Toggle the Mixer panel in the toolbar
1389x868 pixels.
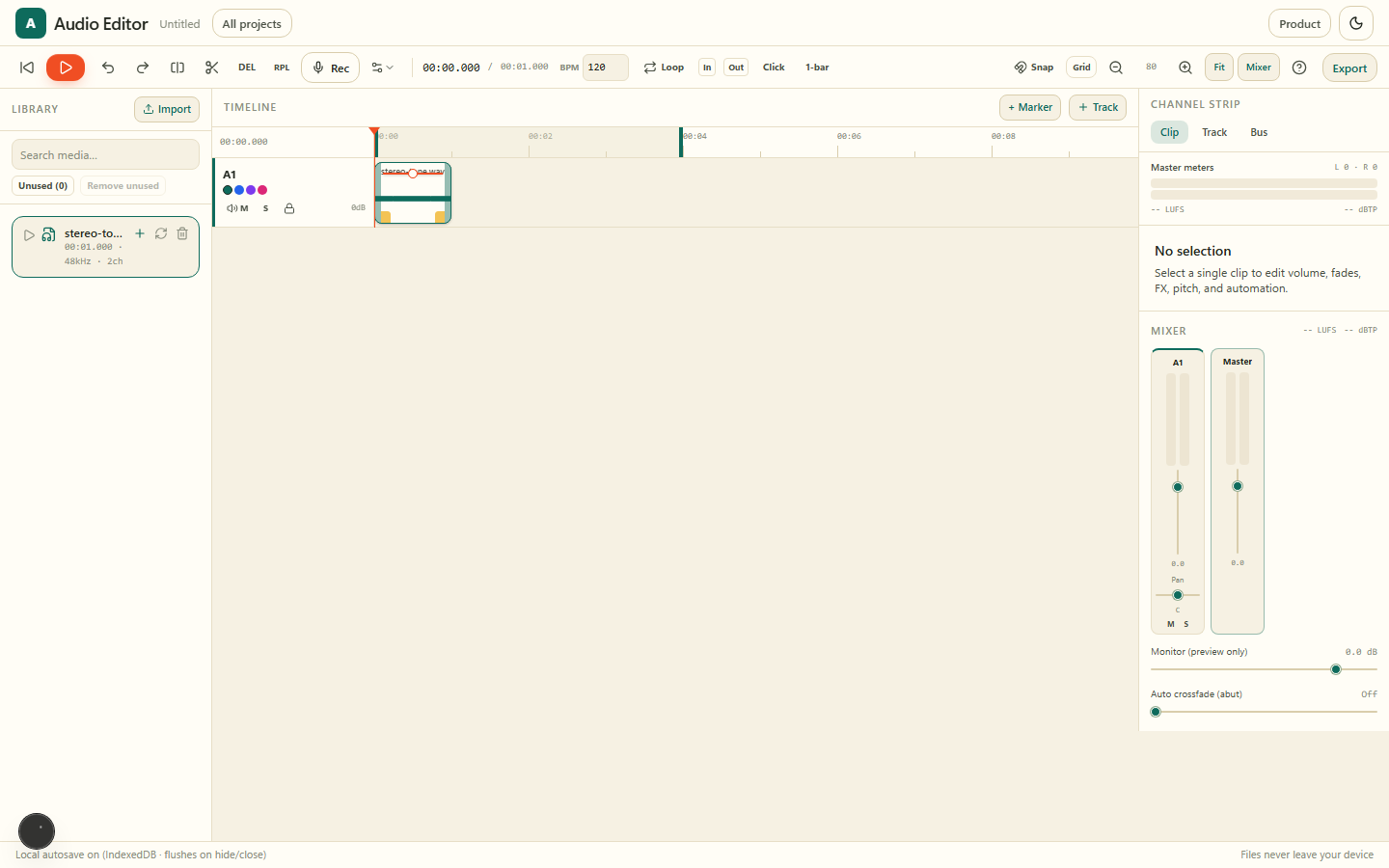pos(1259,68)
